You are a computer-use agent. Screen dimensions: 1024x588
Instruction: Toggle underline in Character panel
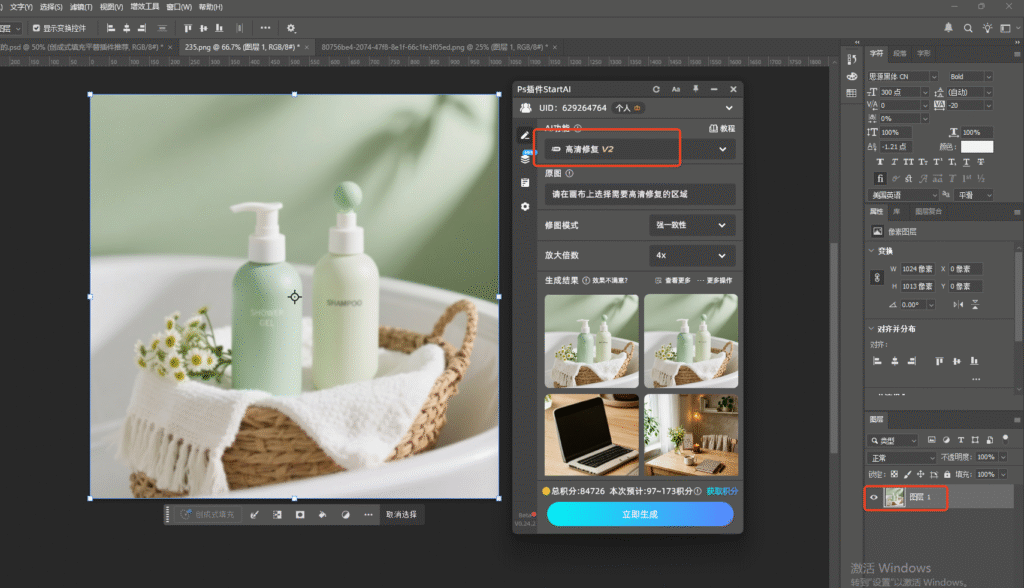[966, 162]
